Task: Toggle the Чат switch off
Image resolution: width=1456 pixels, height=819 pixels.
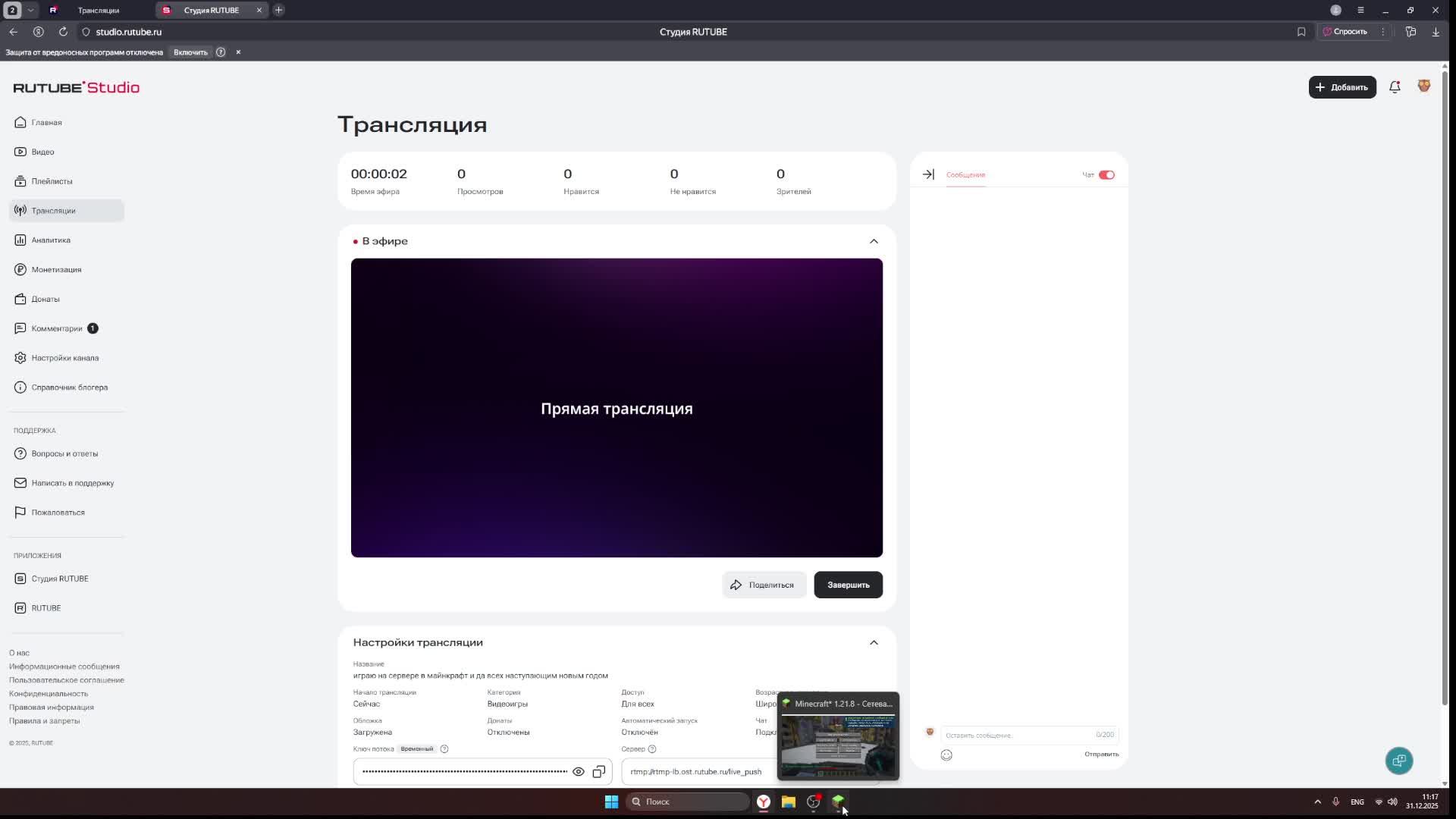Action: pos(1106,175)
